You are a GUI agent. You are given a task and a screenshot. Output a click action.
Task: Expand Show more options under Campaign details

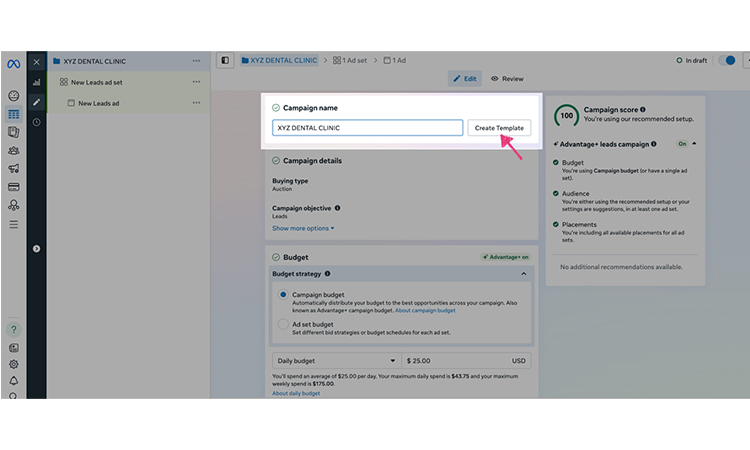(303, 228)
